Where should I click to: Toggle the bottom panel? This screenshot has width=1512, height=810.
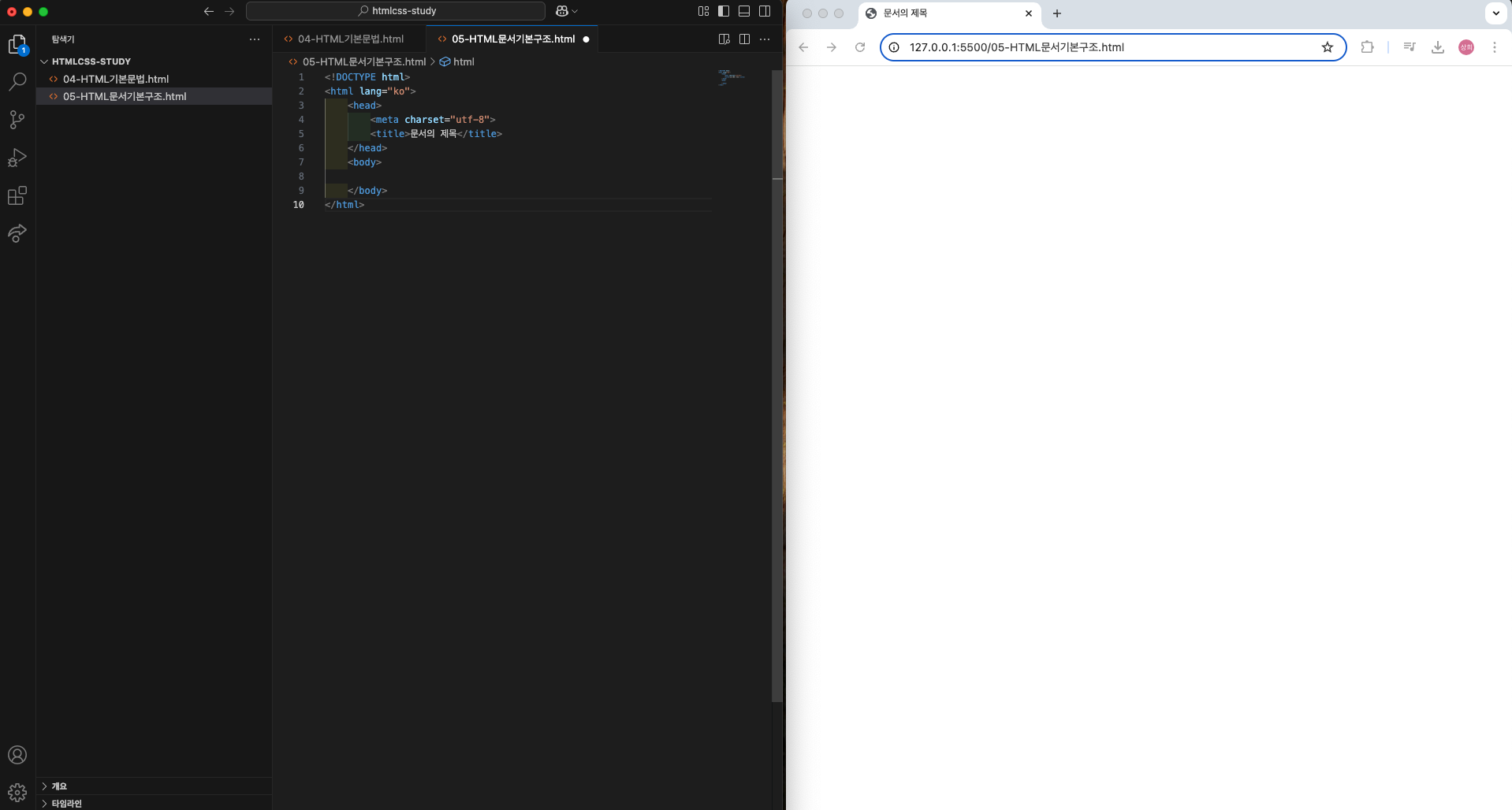coord(744,11)
